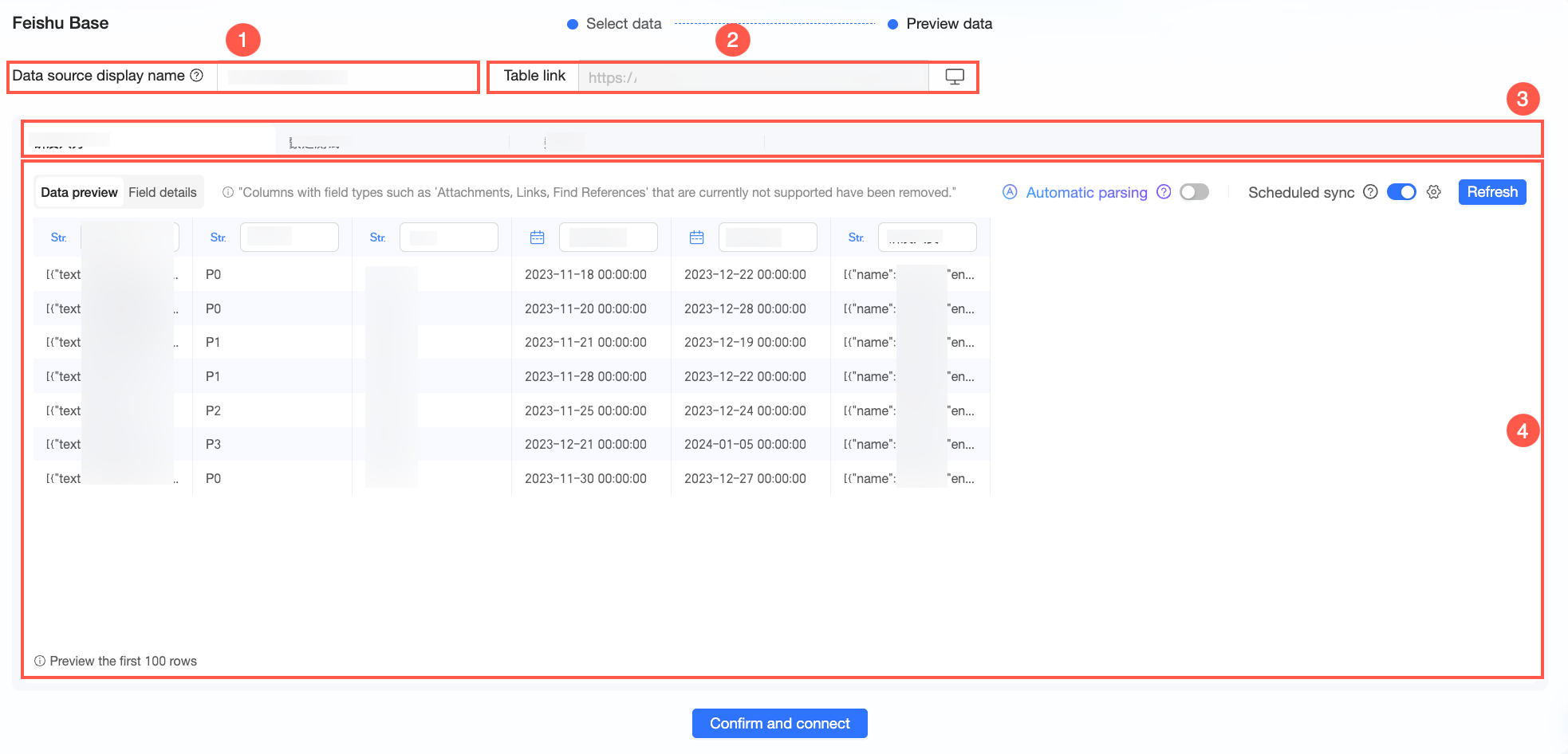Click the Table link URL input field
This screenshot has height=754, width=1568.
click(754, 77)
